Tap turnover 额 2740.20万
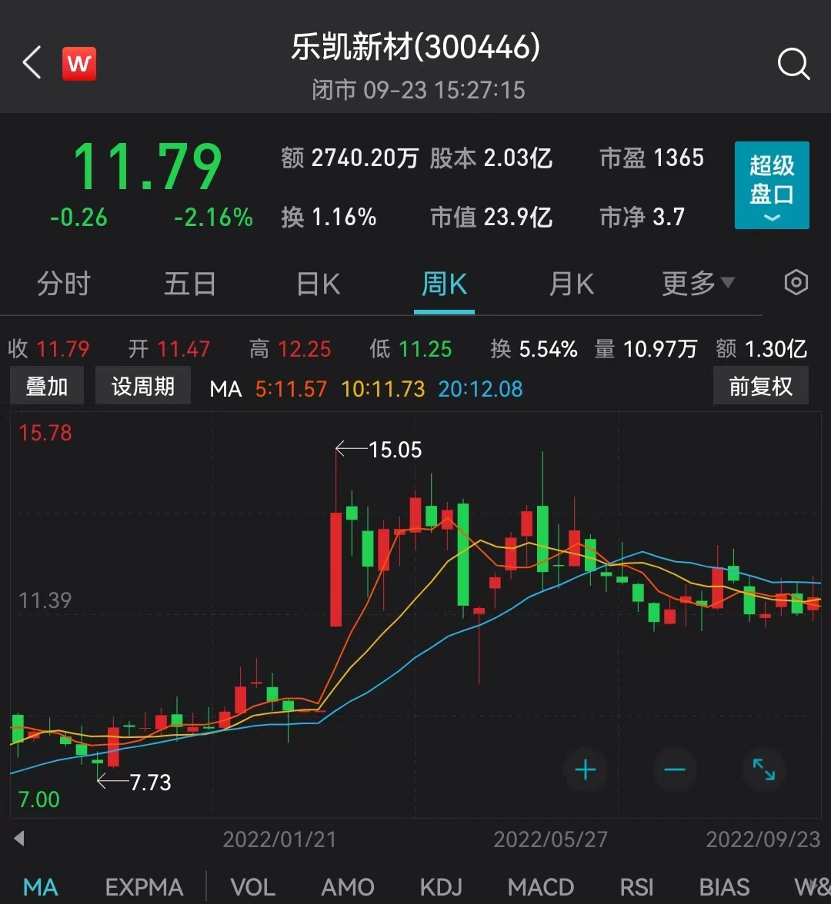This screenshot has height=904, width=832. pyautogui.click(x=349, y=158)
